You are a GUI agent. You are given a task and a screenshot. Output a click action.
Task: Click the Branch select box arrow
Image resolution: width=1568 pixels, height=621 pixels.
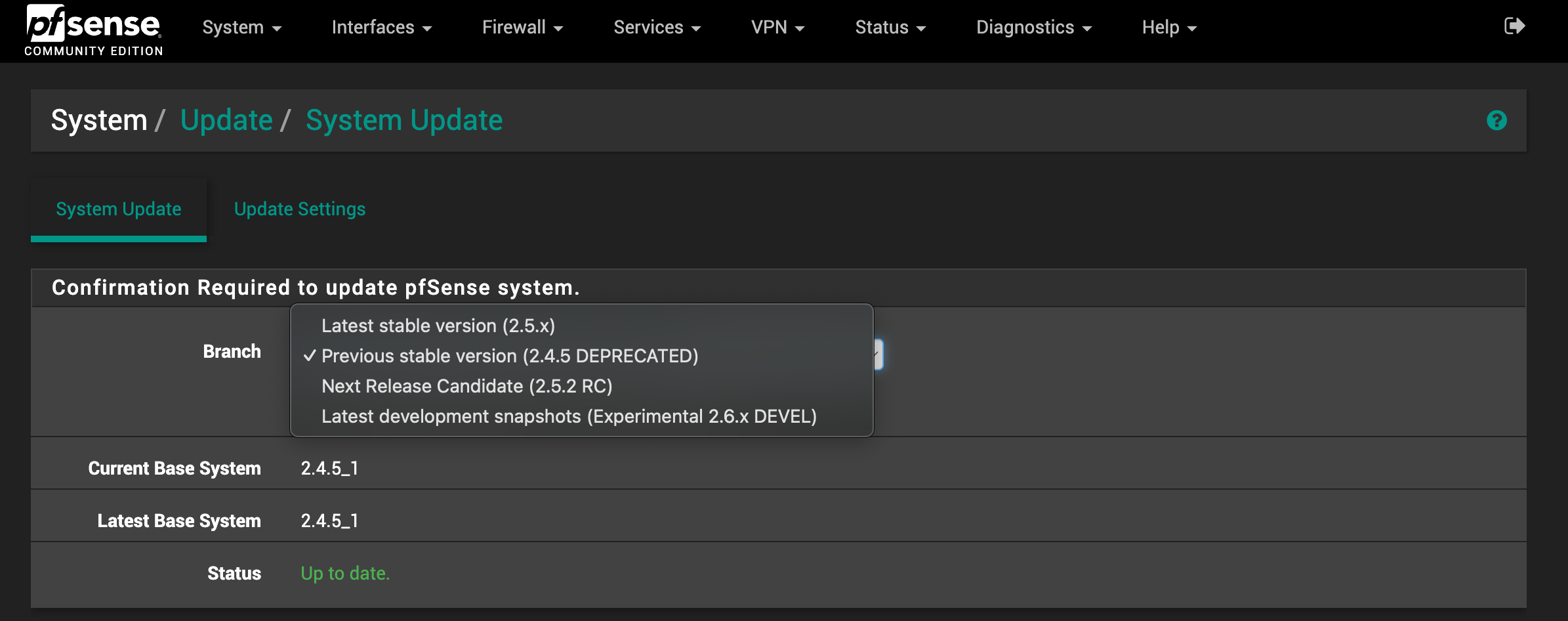pos(878,354)
